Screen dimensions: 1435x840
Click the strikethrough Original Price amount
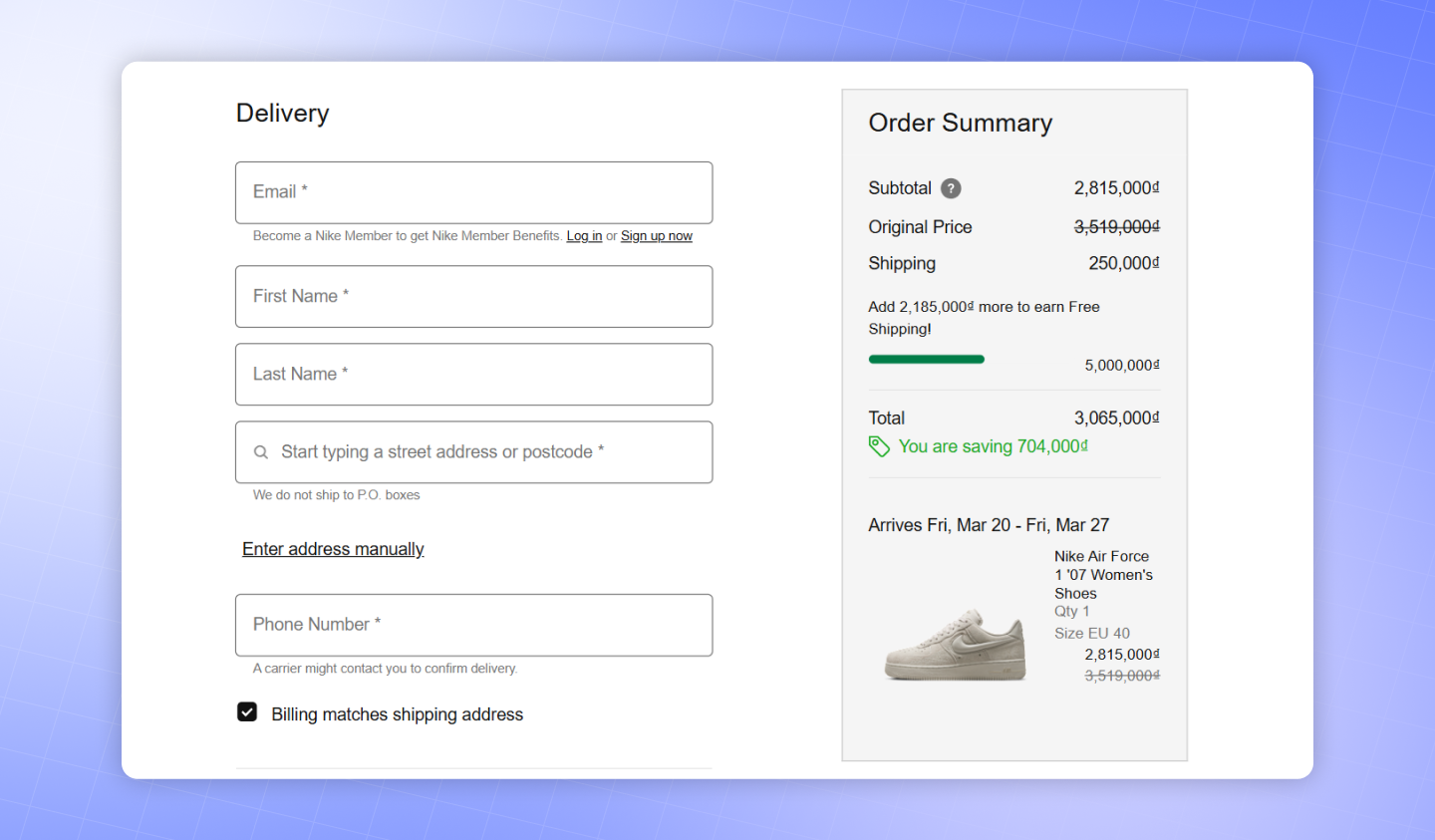pos(1116,226)
